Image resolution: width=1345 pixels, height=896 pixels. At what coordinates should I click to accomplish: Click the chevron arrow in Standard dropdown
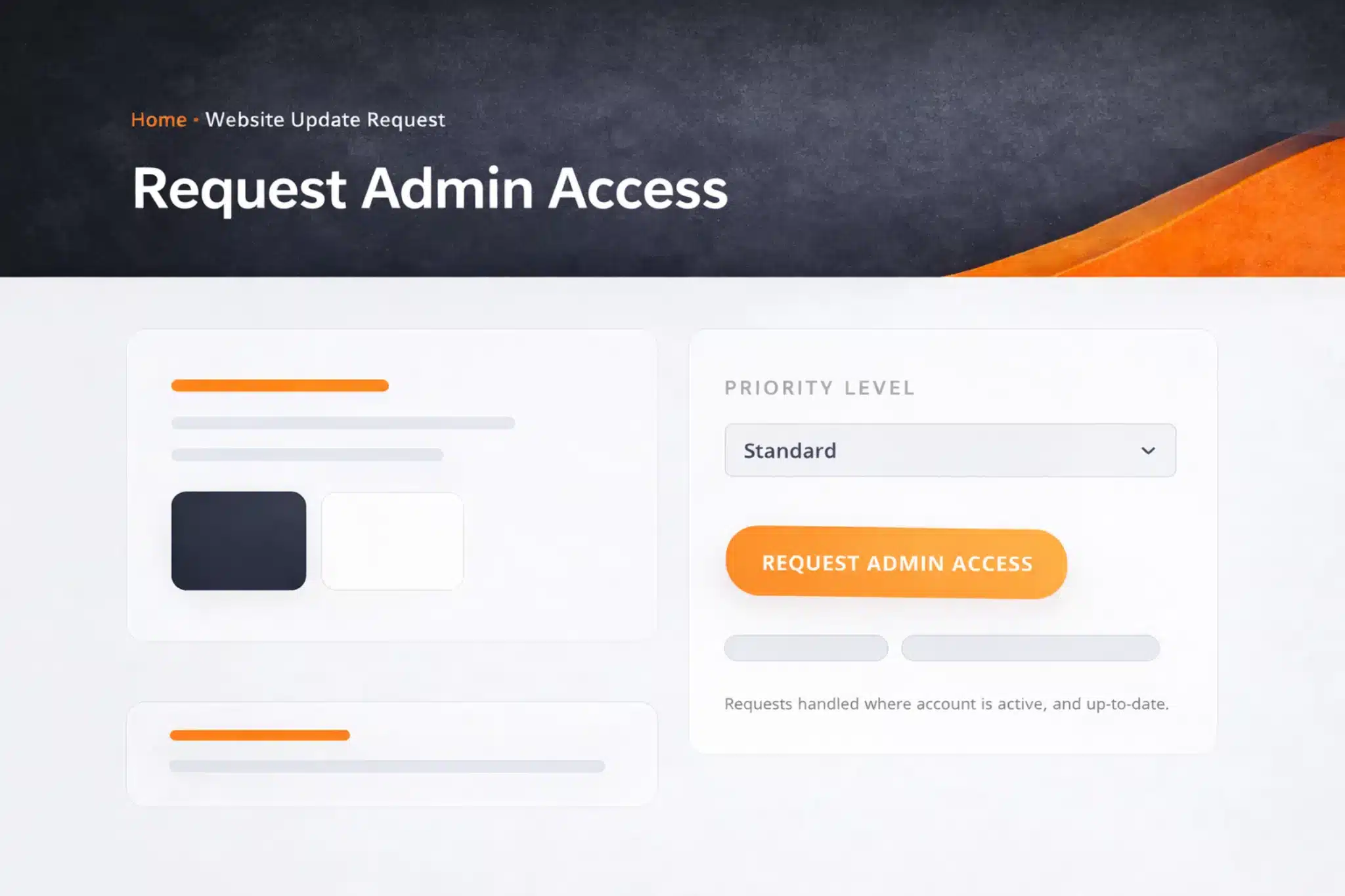(1148, 450)
